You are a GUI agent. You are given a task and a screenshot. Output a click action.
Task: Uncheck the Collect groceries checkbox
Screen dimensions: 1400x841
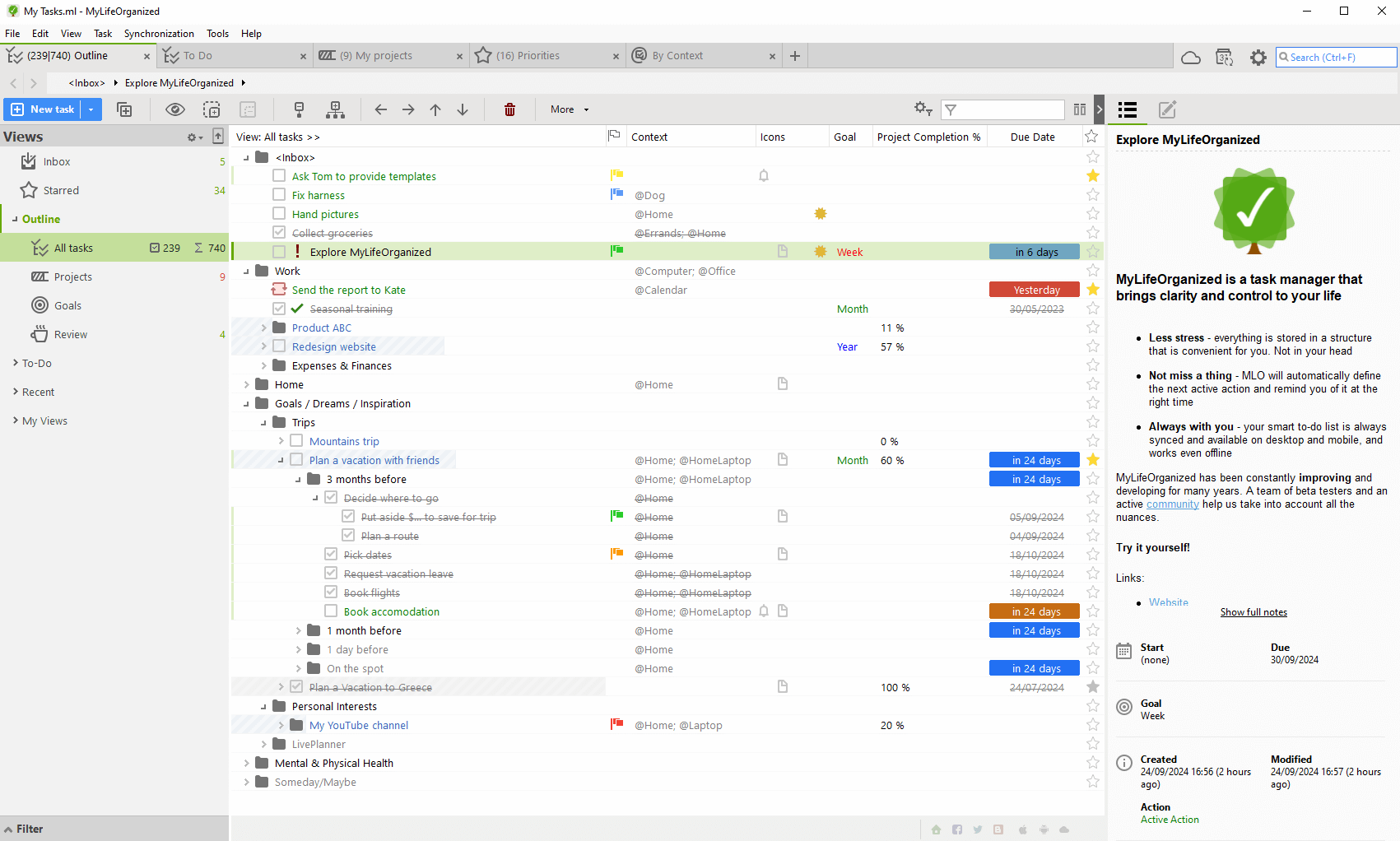(x=279, y=233)
